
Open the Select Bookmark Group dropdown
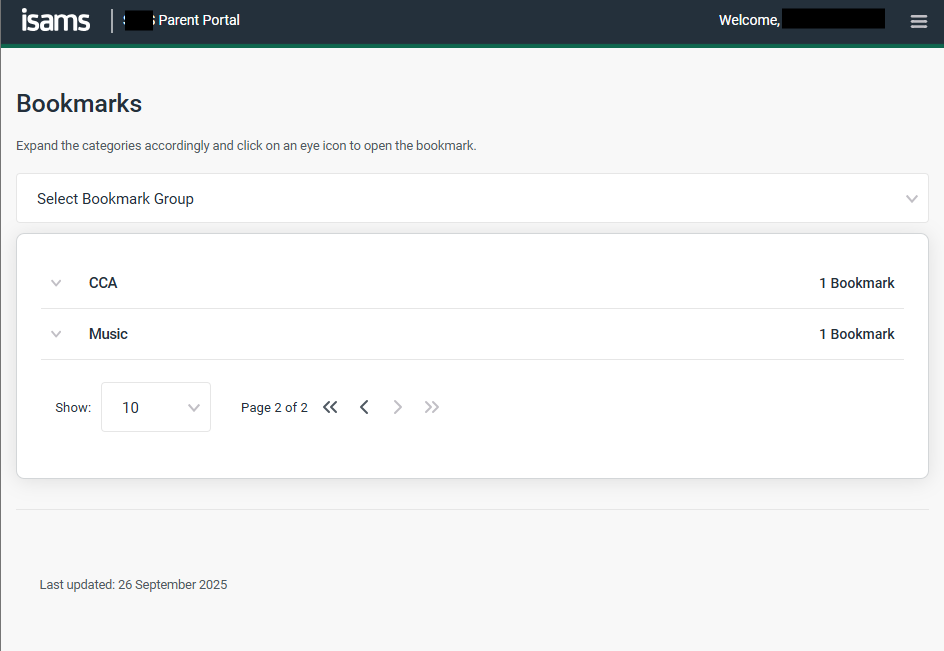click(x=472, y=198)
